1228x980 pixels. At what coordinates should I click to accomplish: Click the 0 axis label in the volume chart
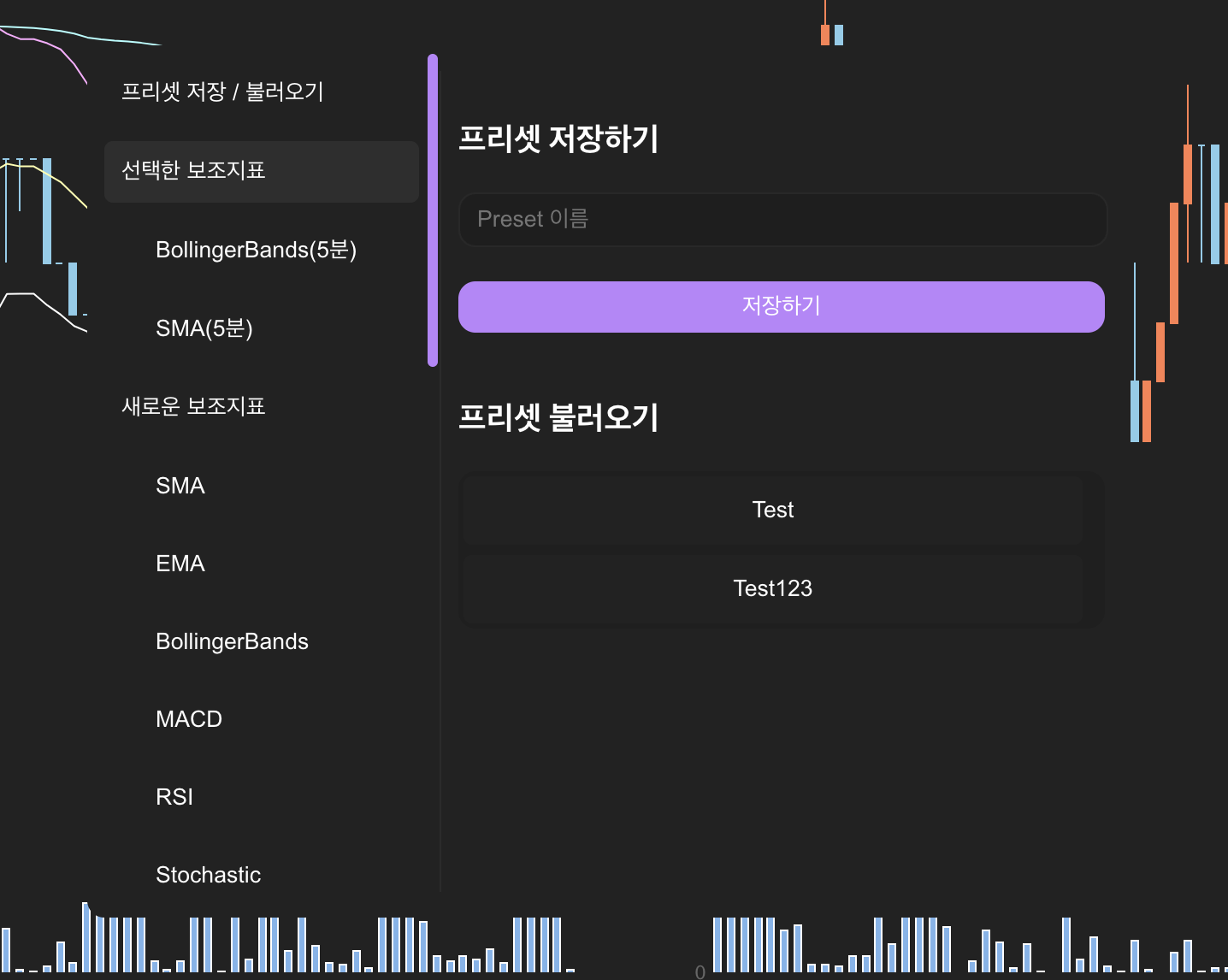pyautogui.click(x=700, y=971)
